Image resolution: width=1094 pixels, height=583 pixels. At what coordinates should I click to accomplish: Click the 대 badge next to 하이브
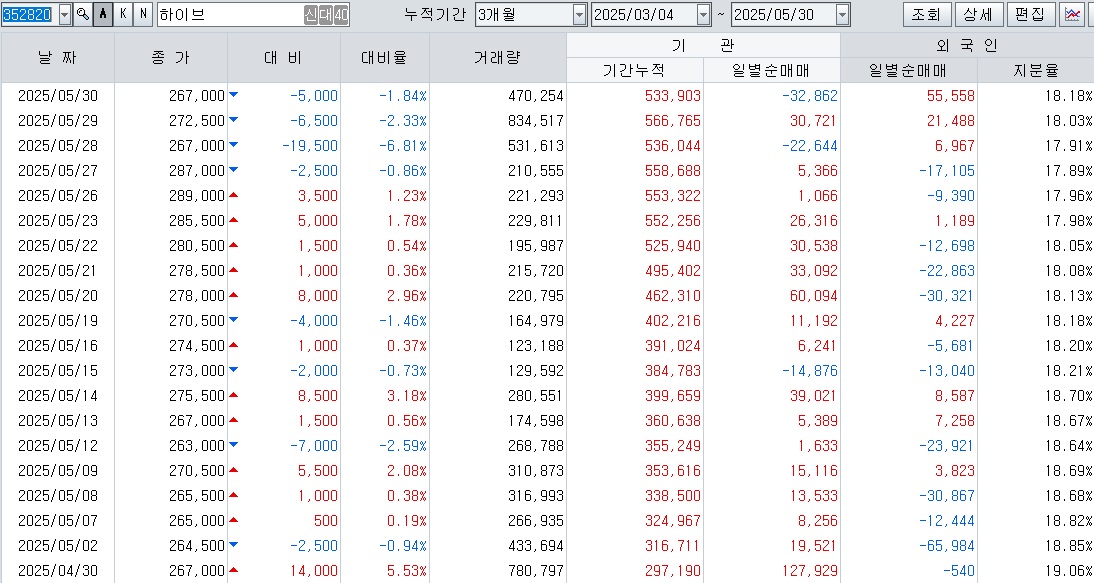[x=325, y=15]
